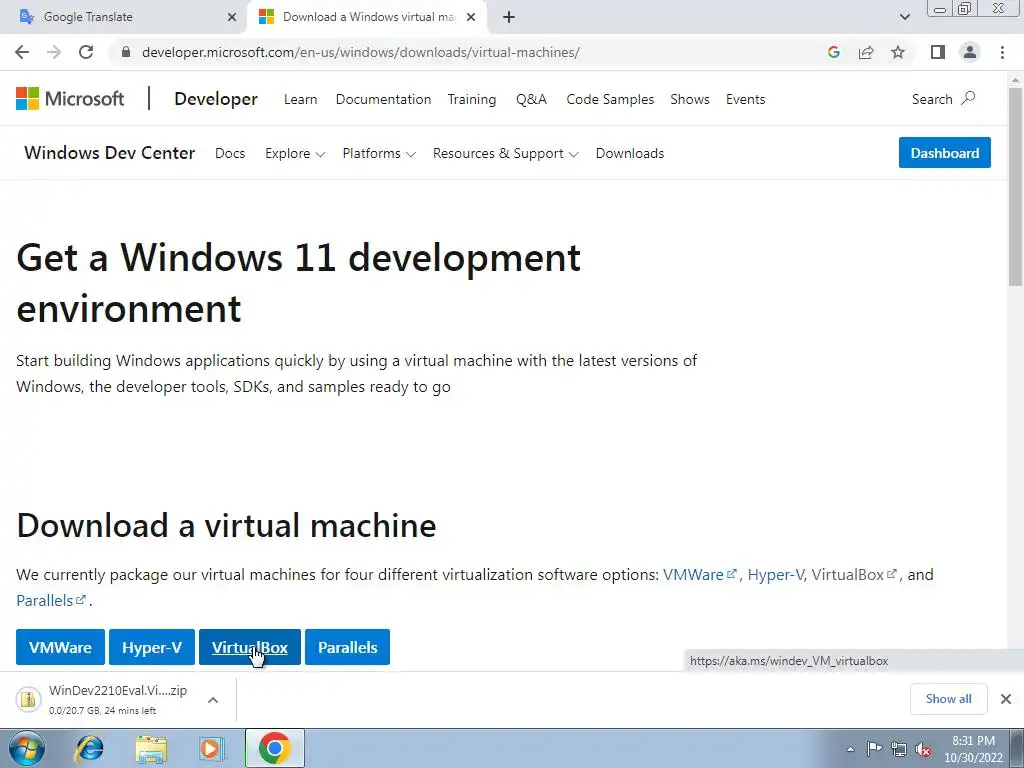1024x768 pixels.
Task: Click the page vertical scrollbar thumb
Action: (x=1016, y=186)
